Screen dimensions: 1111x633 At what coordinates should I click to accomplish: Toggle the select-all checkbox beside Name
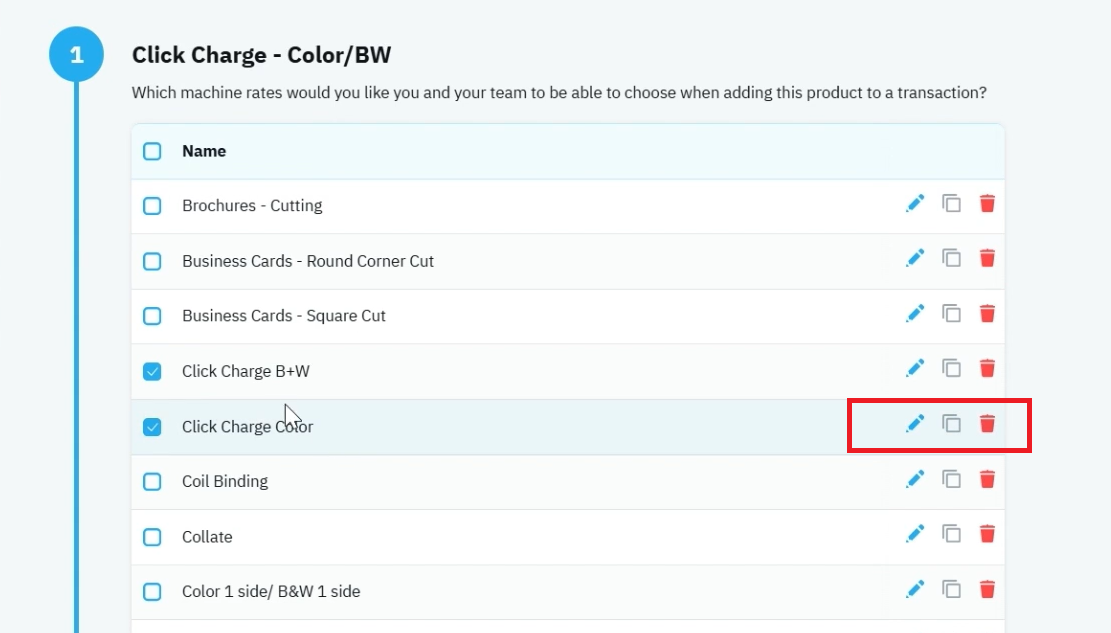point(152,151)
